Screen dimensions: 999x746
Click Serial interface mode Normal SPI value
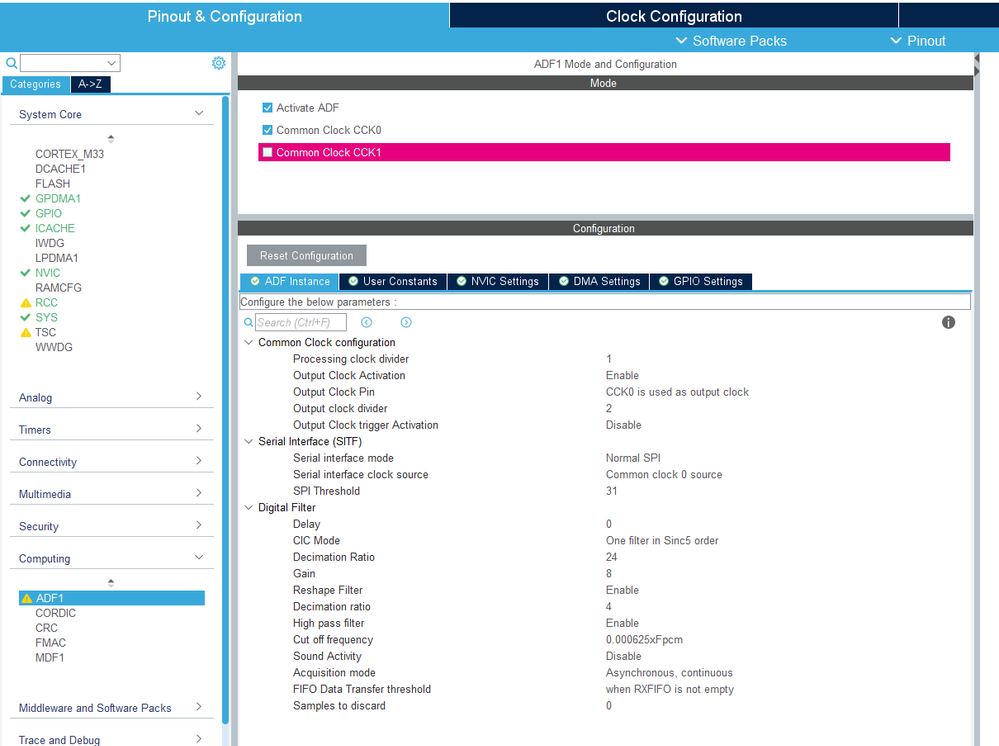pyautogui.click(x=633, y=458)
